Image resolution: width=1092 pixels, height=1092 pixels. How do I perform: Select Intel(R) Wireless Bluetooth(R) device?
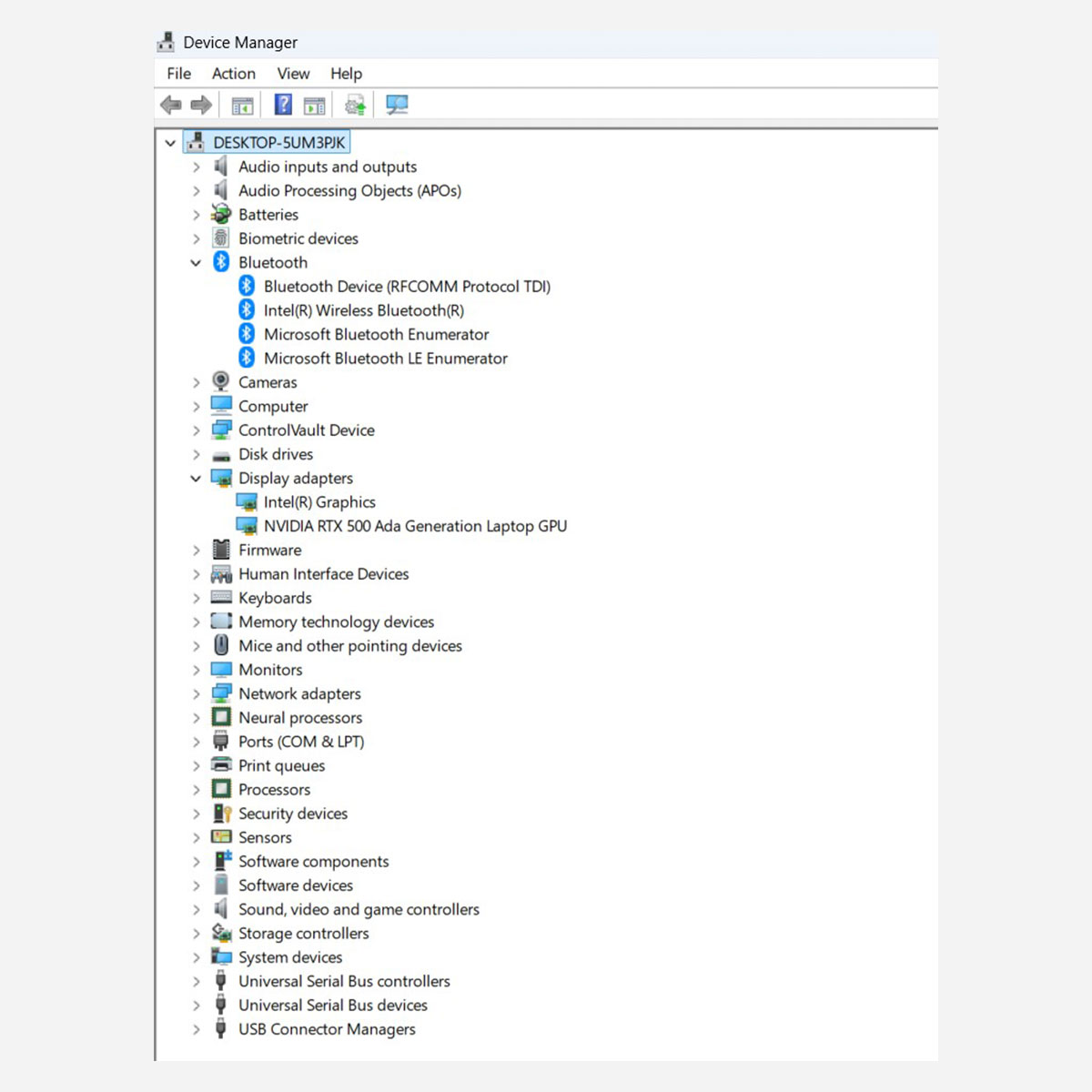pyautogui.click(x=363, y=310)
